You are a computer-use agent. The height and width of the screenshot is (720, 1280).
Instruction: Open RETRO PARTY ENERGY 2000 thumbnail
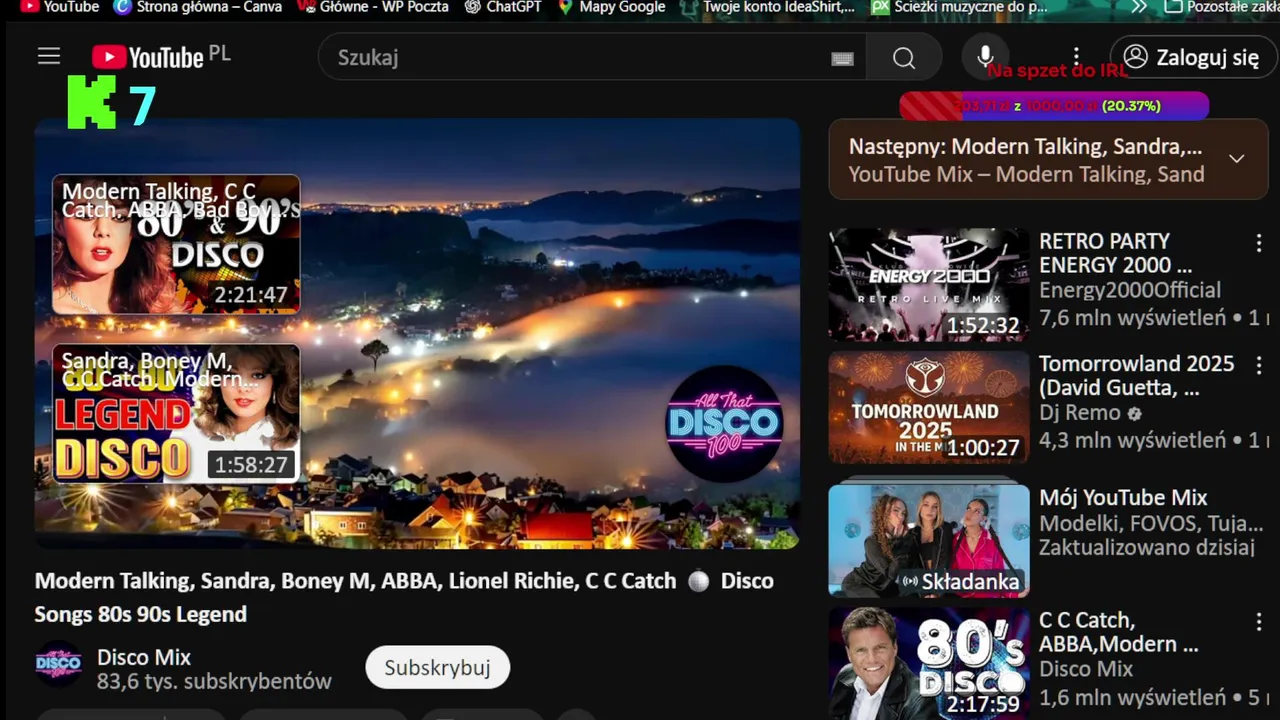(929, 285)
